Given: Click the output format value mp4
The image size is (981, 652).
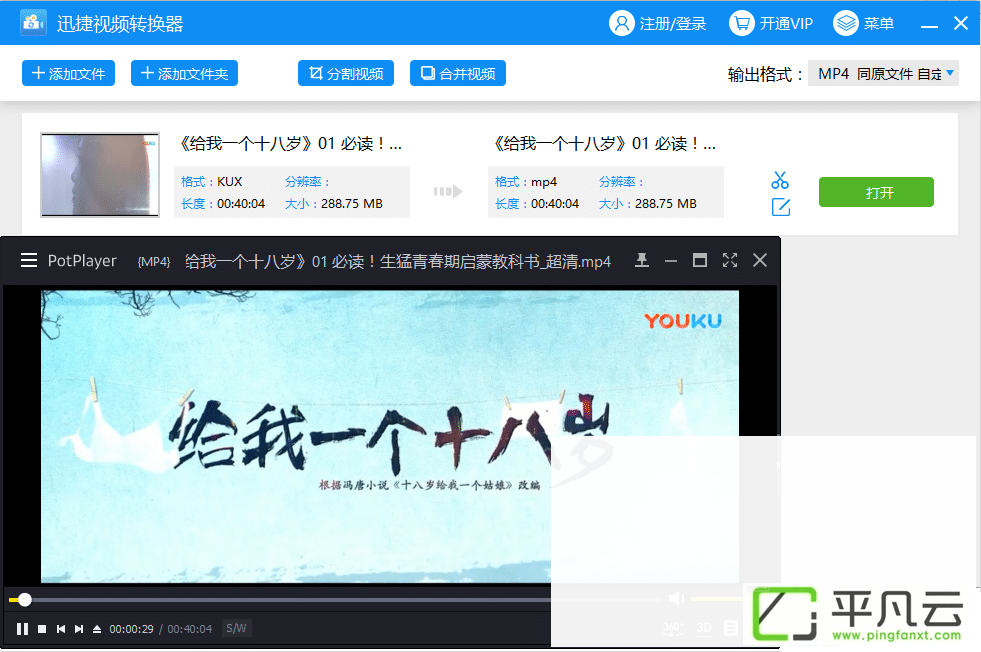Looking at the screenshot, I should pyautogui.click(x=544, y=182).
